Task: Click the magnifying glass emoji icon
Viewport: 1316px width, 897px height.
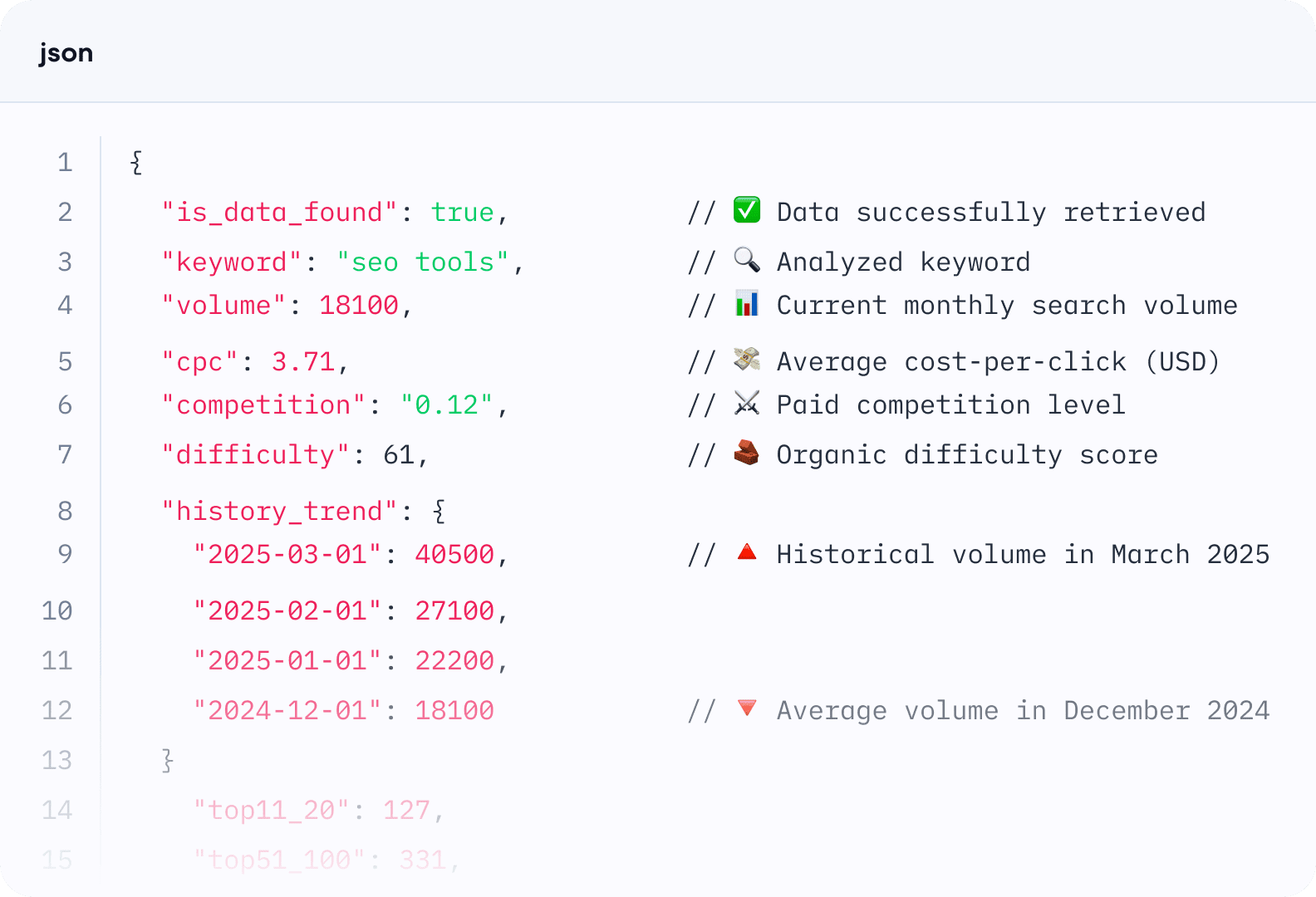Action: point(747,260)
